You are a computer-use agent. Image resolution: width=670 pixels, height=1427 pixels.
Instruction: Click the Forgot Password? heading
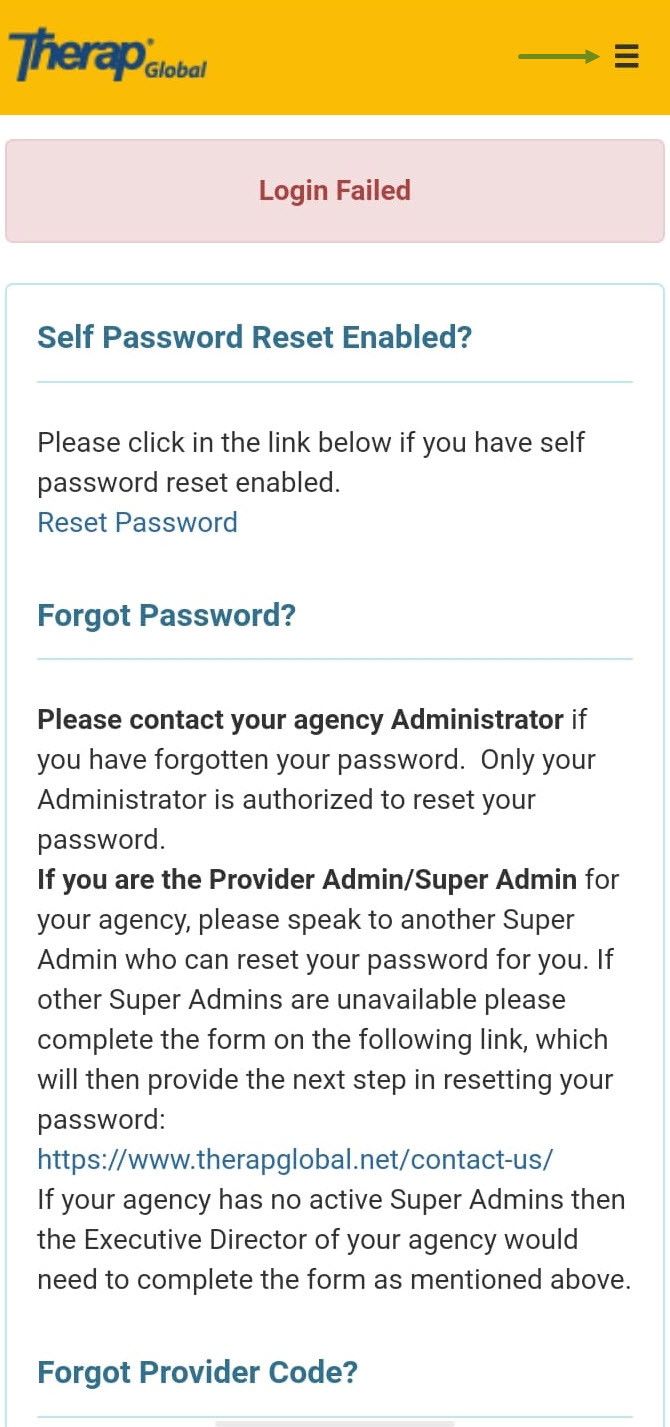(x=166, y=615)
